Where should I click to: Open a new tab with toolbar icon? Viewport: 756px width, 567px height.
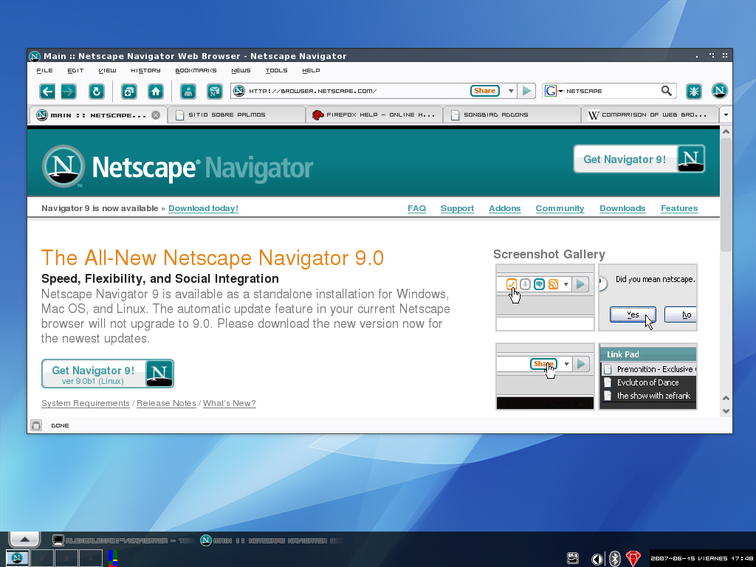click(x=129, y=91)
